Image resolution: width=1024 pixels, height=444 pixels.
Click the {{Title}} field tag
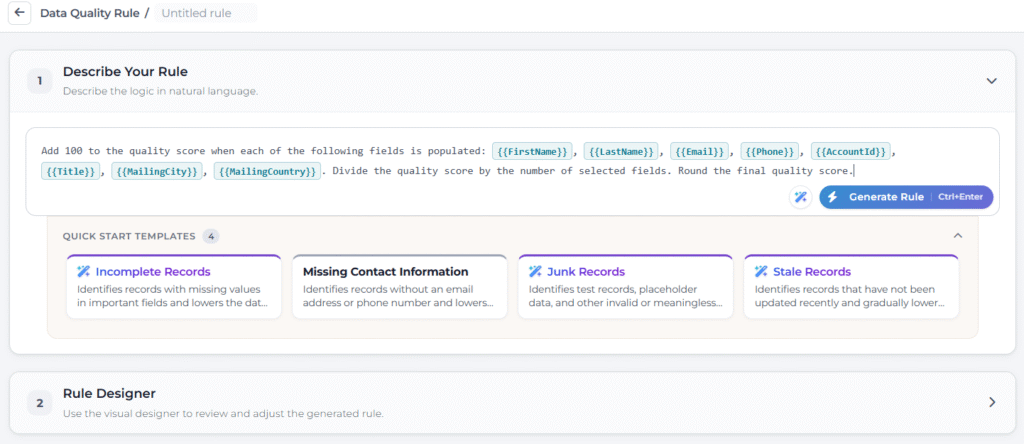71,172
